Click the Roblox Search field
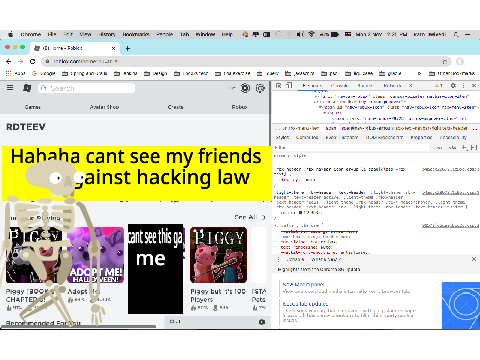480x360 pixels. [87, 88]
